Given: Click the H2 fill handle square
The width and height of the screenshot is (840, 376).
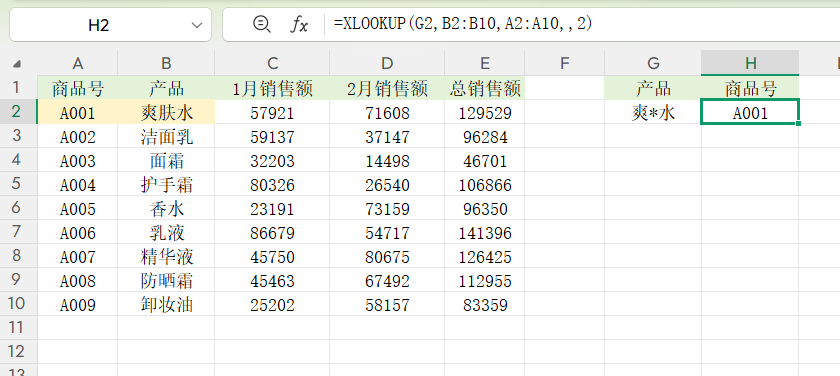Looking at the screenshot, I should 799,124.
